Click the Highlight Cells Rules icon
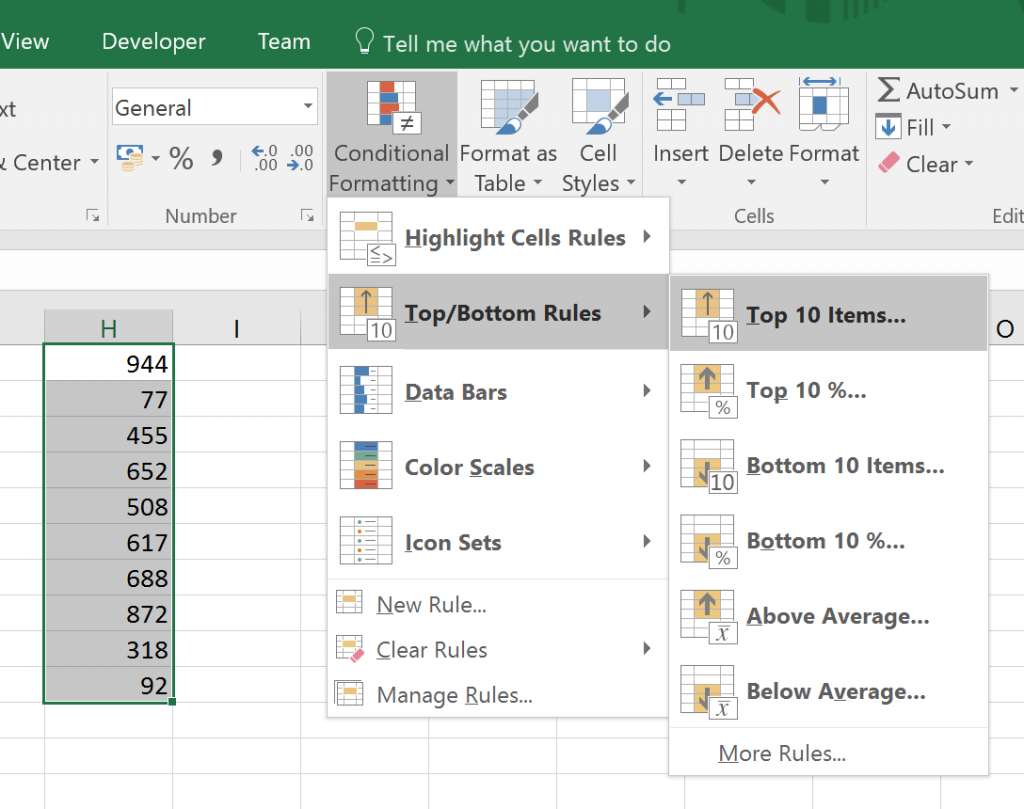The height and width of the screenshot is (809, 1024). coord(367,238)
